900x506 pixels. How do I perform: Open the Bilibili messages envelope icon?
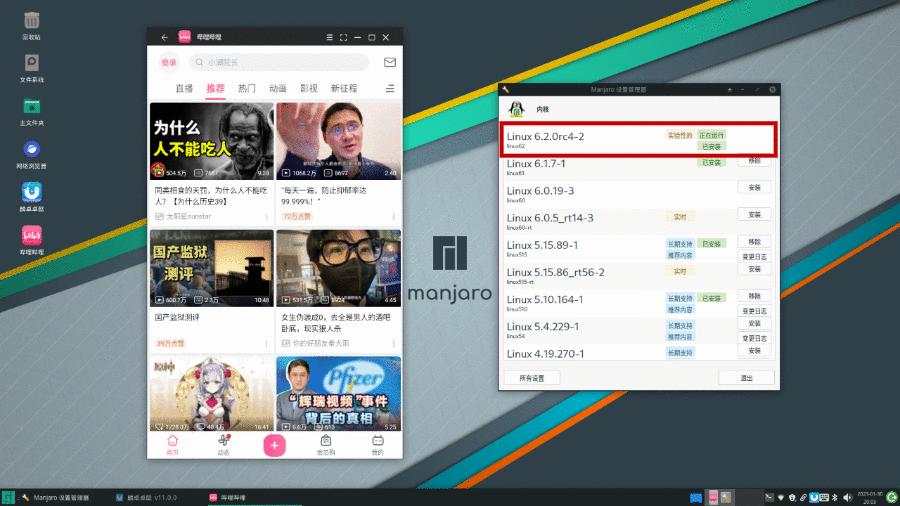(x=390, y=62)
